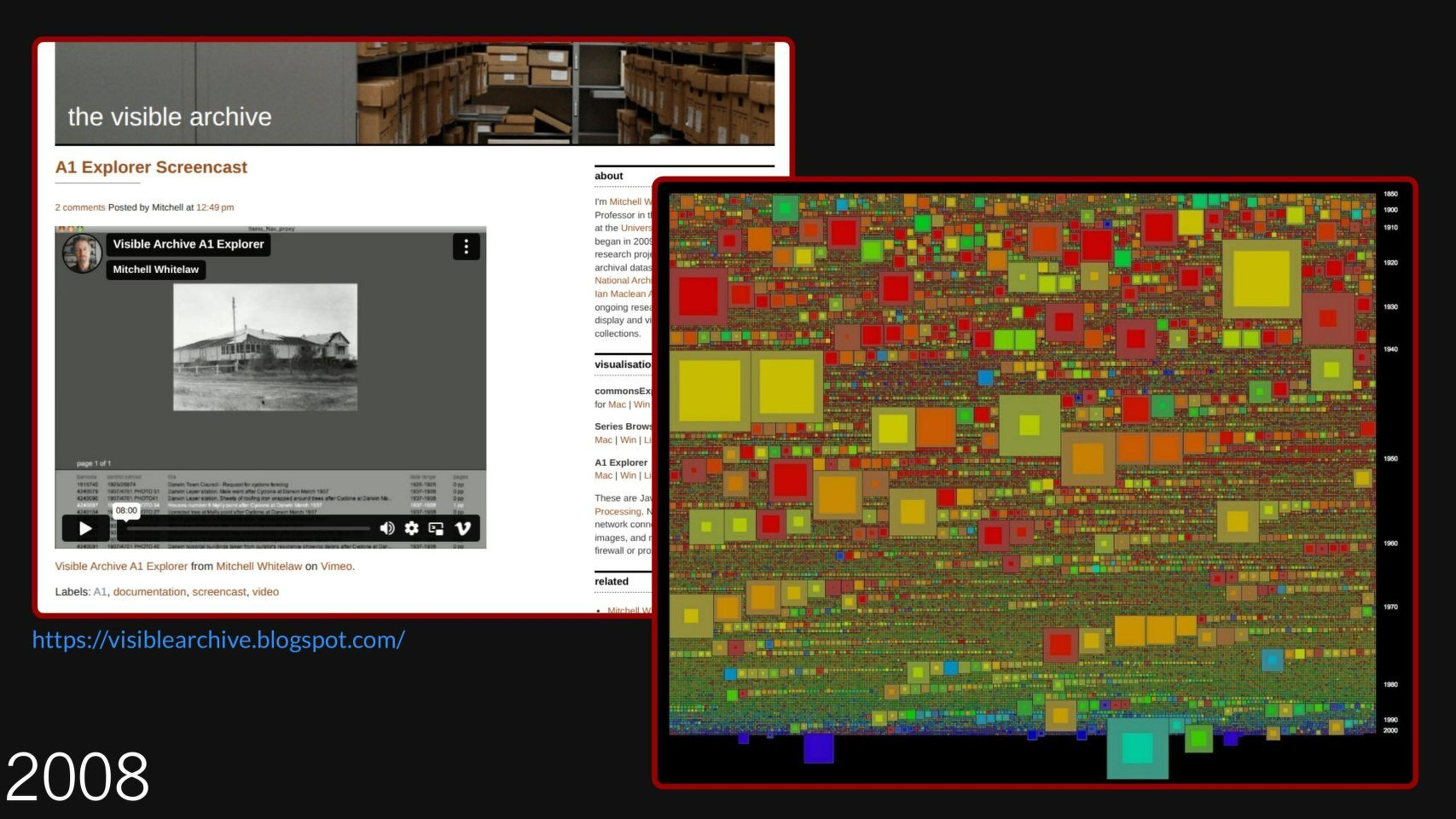Mute the Vimeo player volume

(x=387, y=528)
